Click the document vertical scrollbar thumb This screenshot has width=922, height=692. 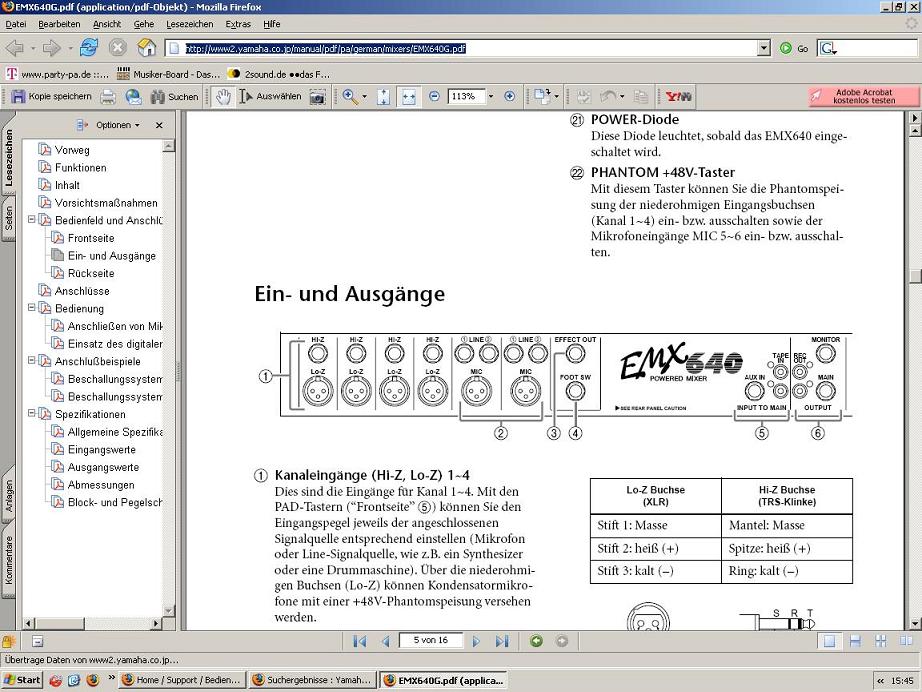pyautogui.click(x=915, y=276)
